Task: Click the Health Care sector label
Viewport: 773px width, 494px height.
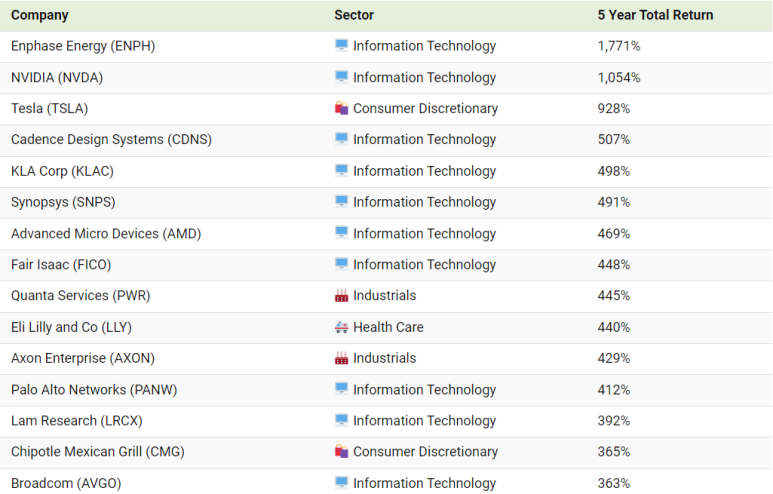Action: pos(388,327)
